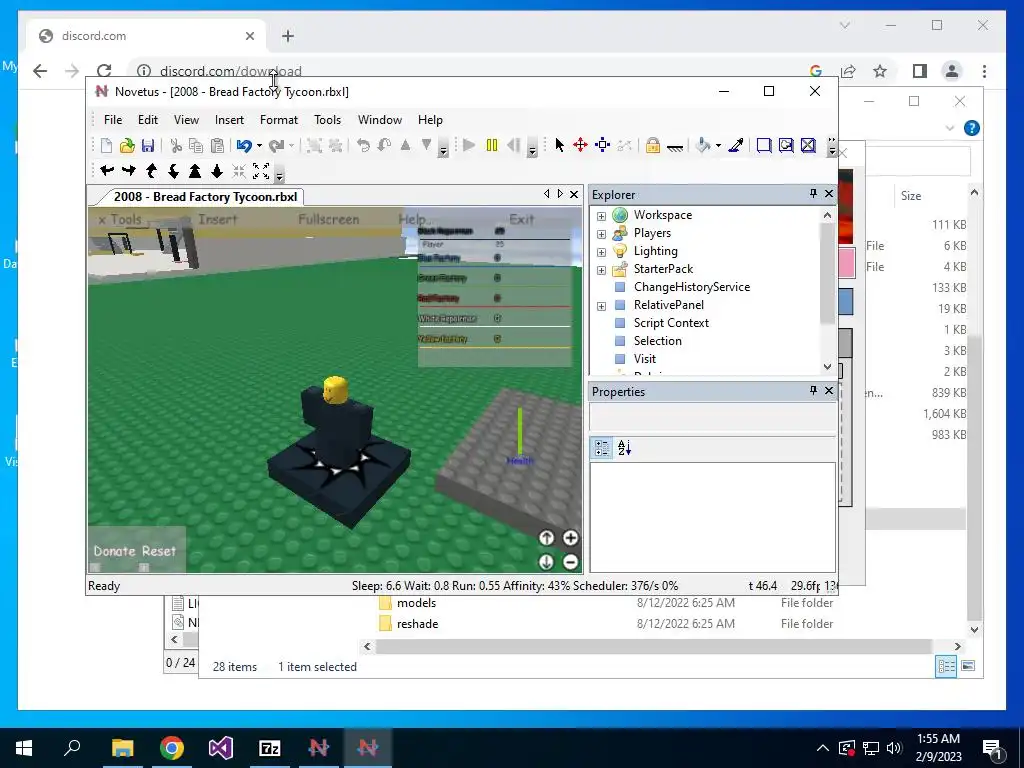
Task: Open the Tools menu
Action: click(327, 120)
